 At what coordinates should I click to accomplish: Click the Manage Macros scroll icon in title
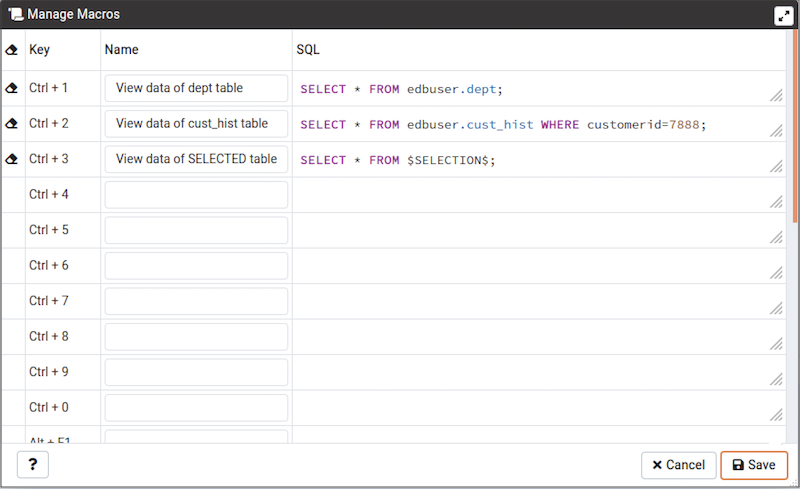tap(16, 14)
